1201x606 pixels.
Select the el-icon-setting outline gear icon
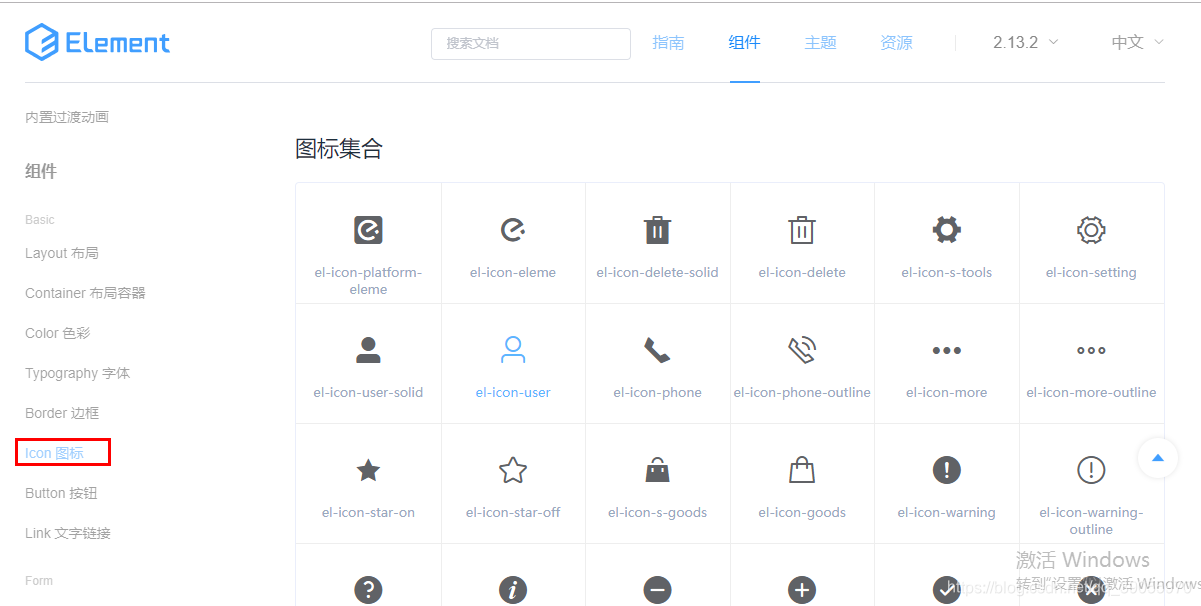point(1091,230)
